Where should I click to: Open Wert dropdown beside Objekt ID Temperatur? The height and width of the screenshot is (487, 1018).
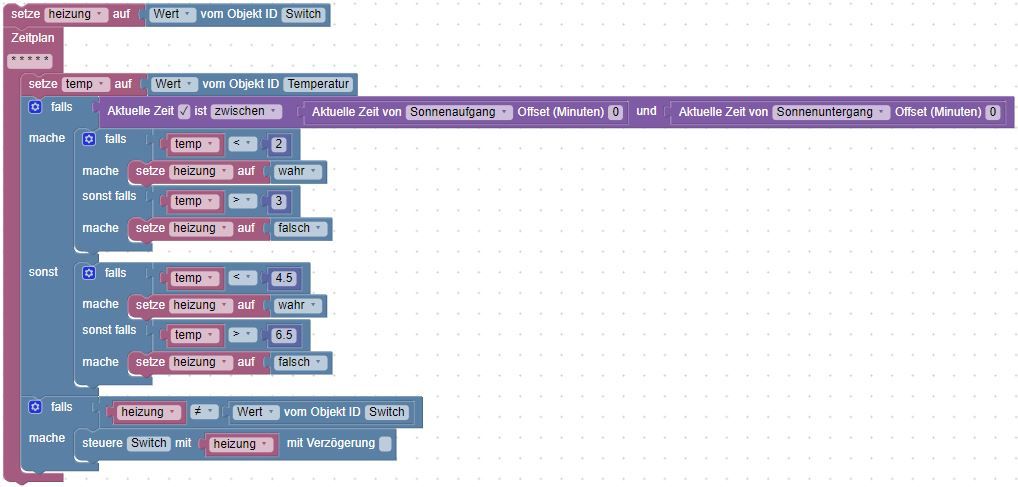pos(174,84)
